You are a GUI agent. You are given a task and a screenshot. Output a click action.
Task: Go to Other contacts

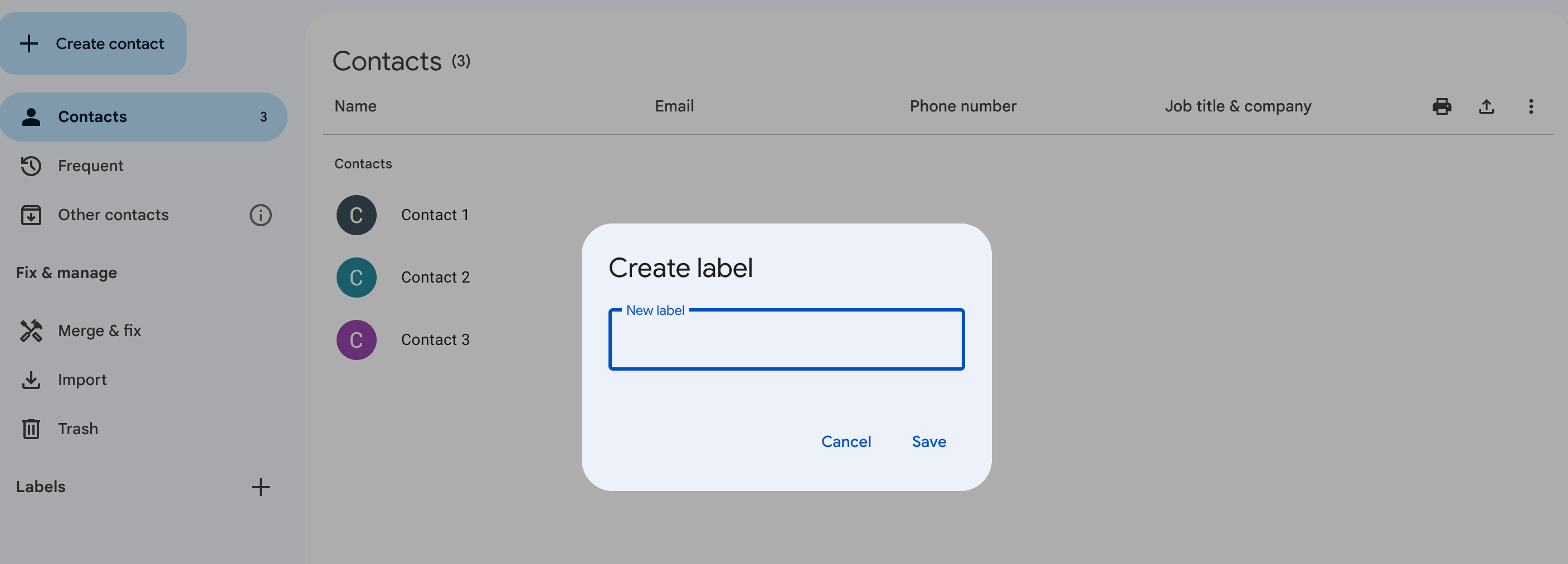point(113,215)
